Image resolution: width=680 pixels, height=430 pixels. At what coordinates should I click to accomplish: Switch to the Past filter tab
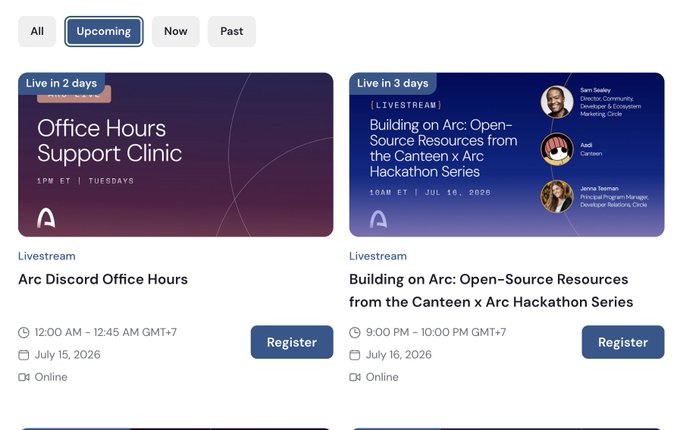point(232,31)
